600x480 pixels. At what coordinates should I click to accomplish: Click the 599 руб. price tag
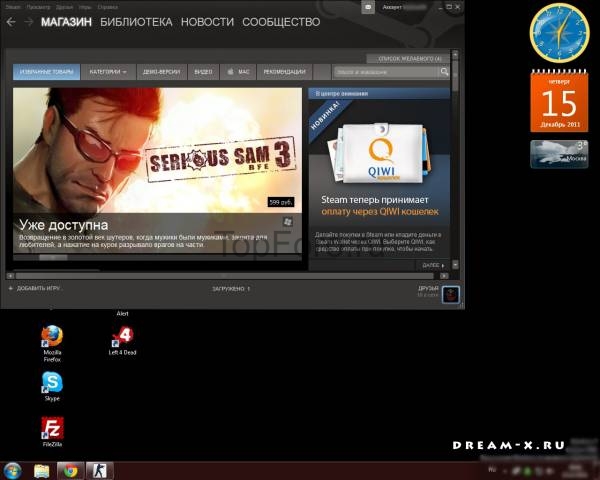[x=281, y=202]
